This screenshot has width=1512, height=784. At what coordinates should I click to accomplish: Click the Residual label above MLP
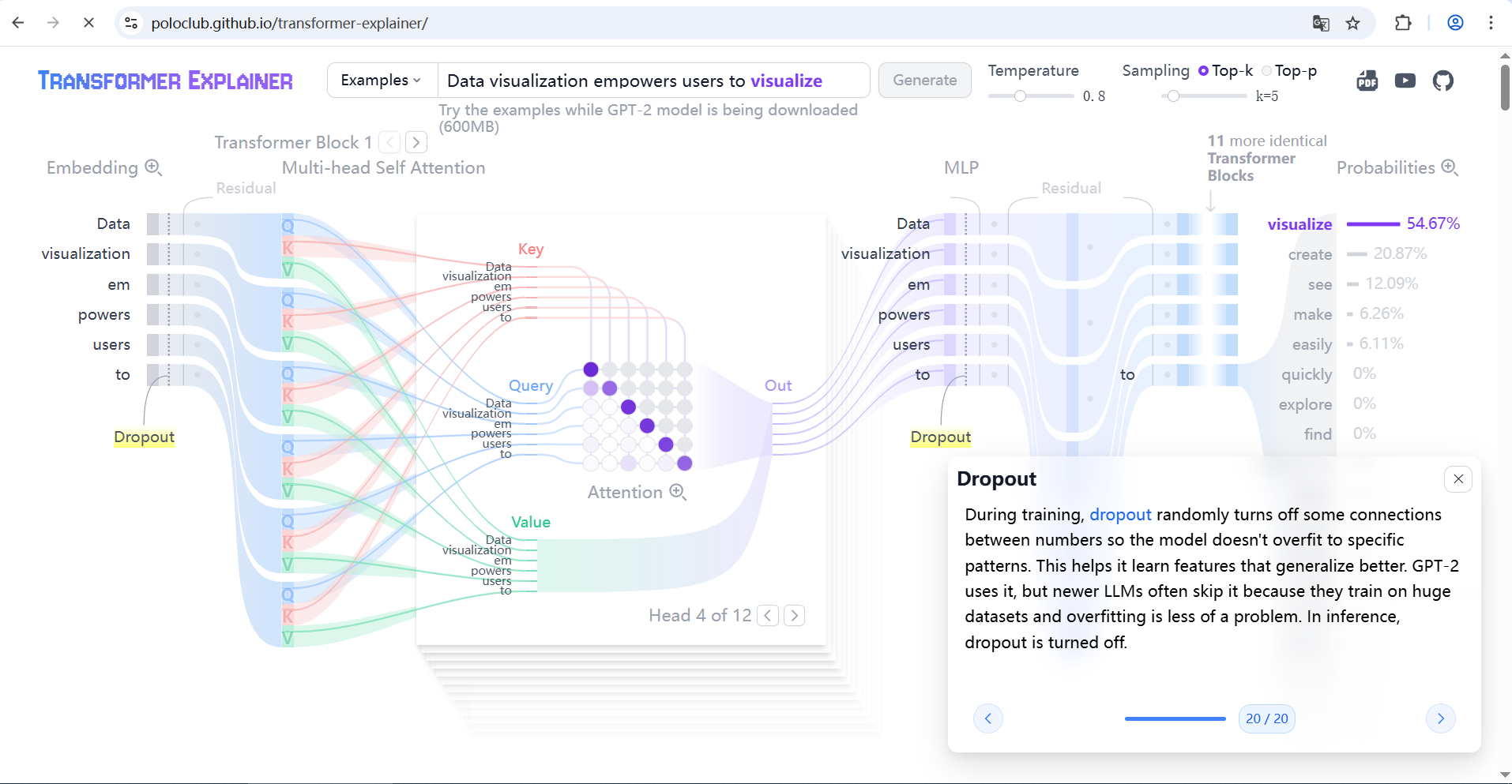(1070, 188)
